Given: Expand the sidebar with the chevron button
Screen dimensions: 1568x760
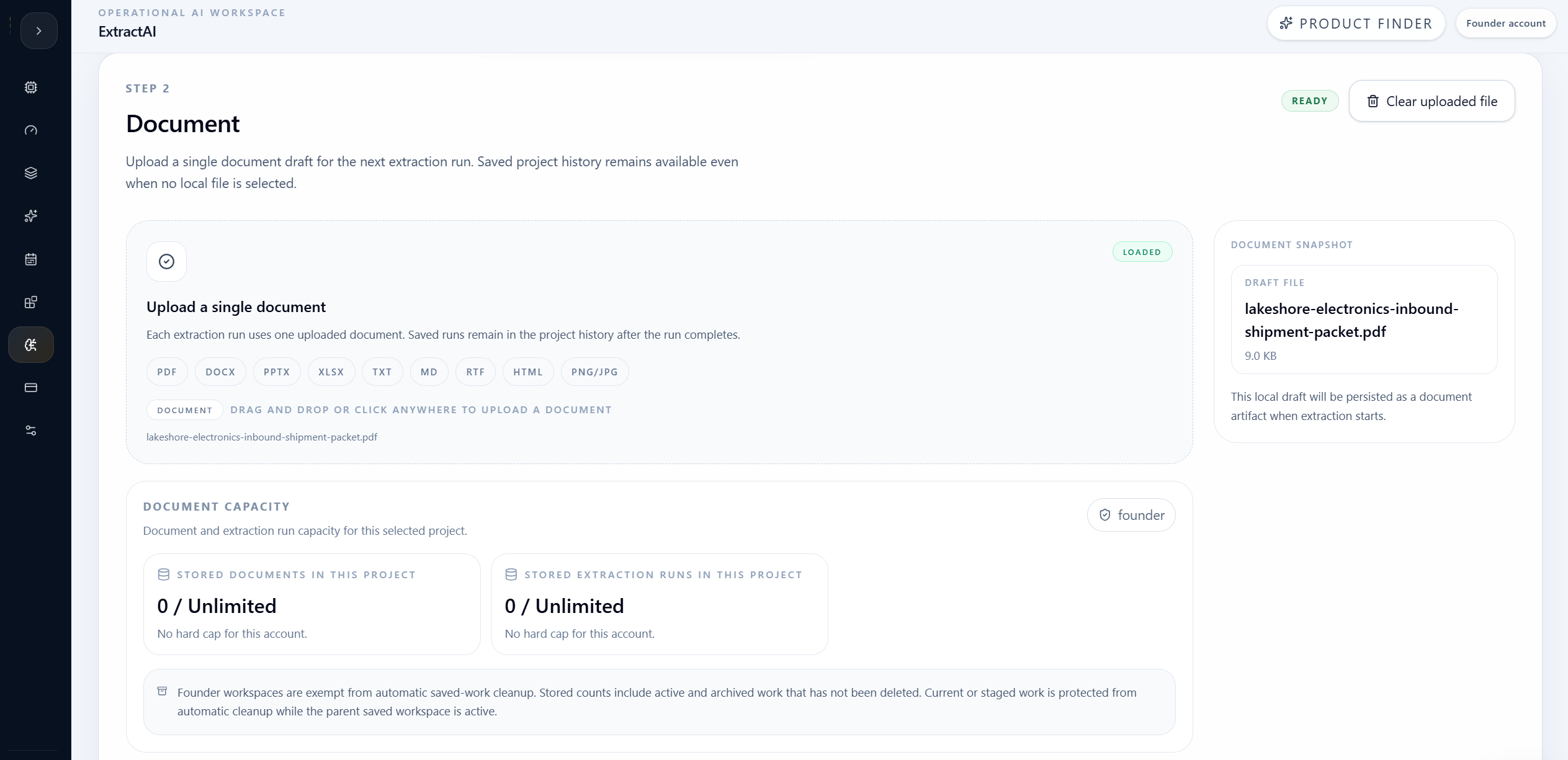Looking at the screenshot, I should tap(38, 30).
